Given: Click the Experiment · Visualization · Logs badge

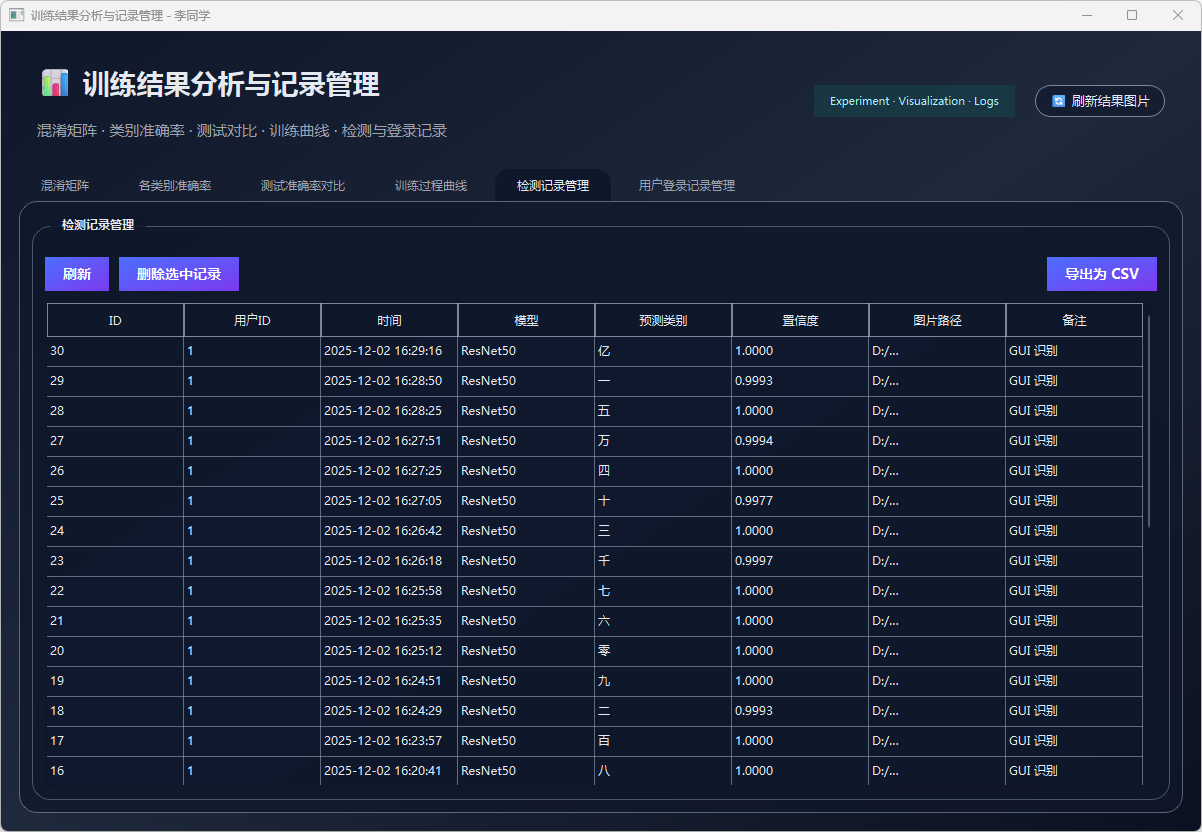Looking at the screenshot, I should click(914, 101).
